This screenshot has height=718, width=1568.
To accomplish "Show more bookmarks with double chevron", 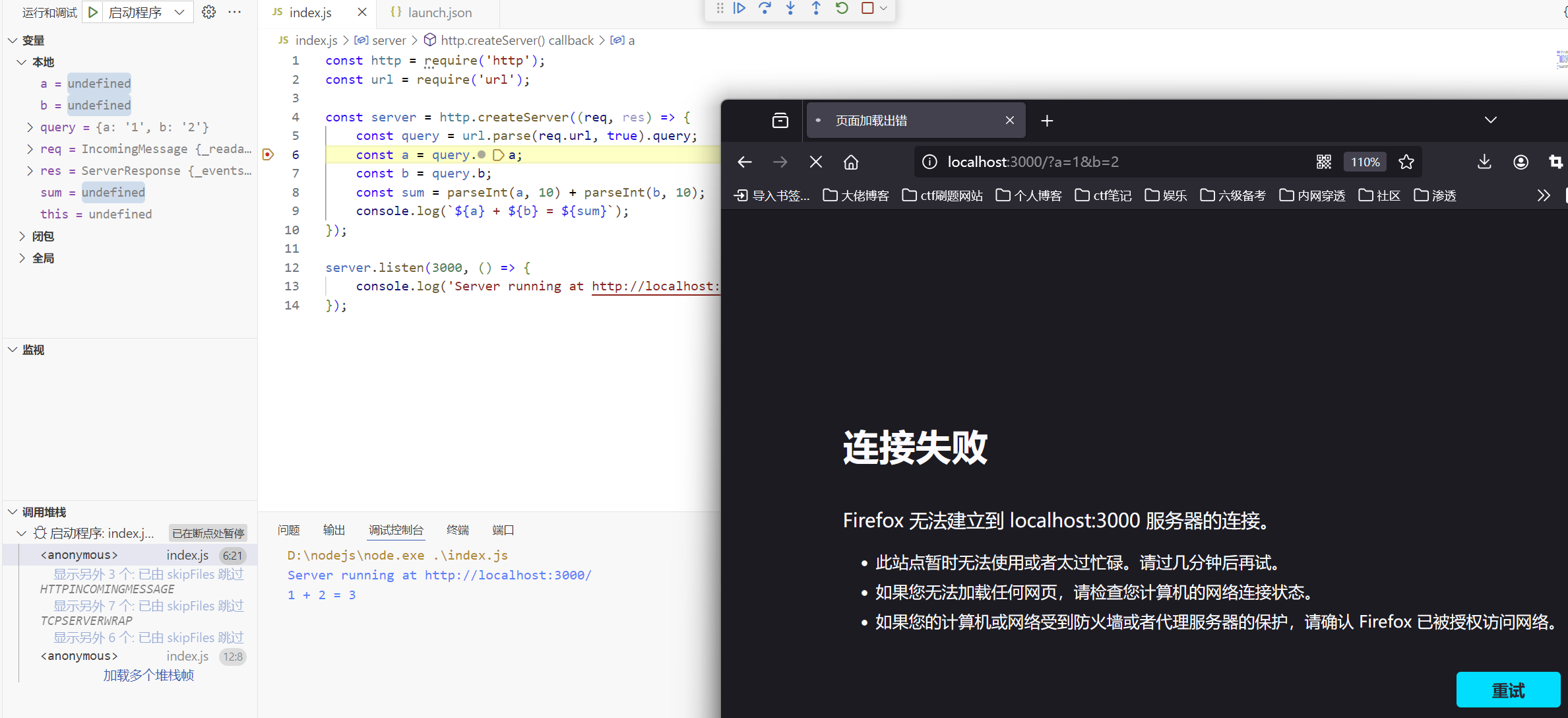I will click(x=1543, y=195).
